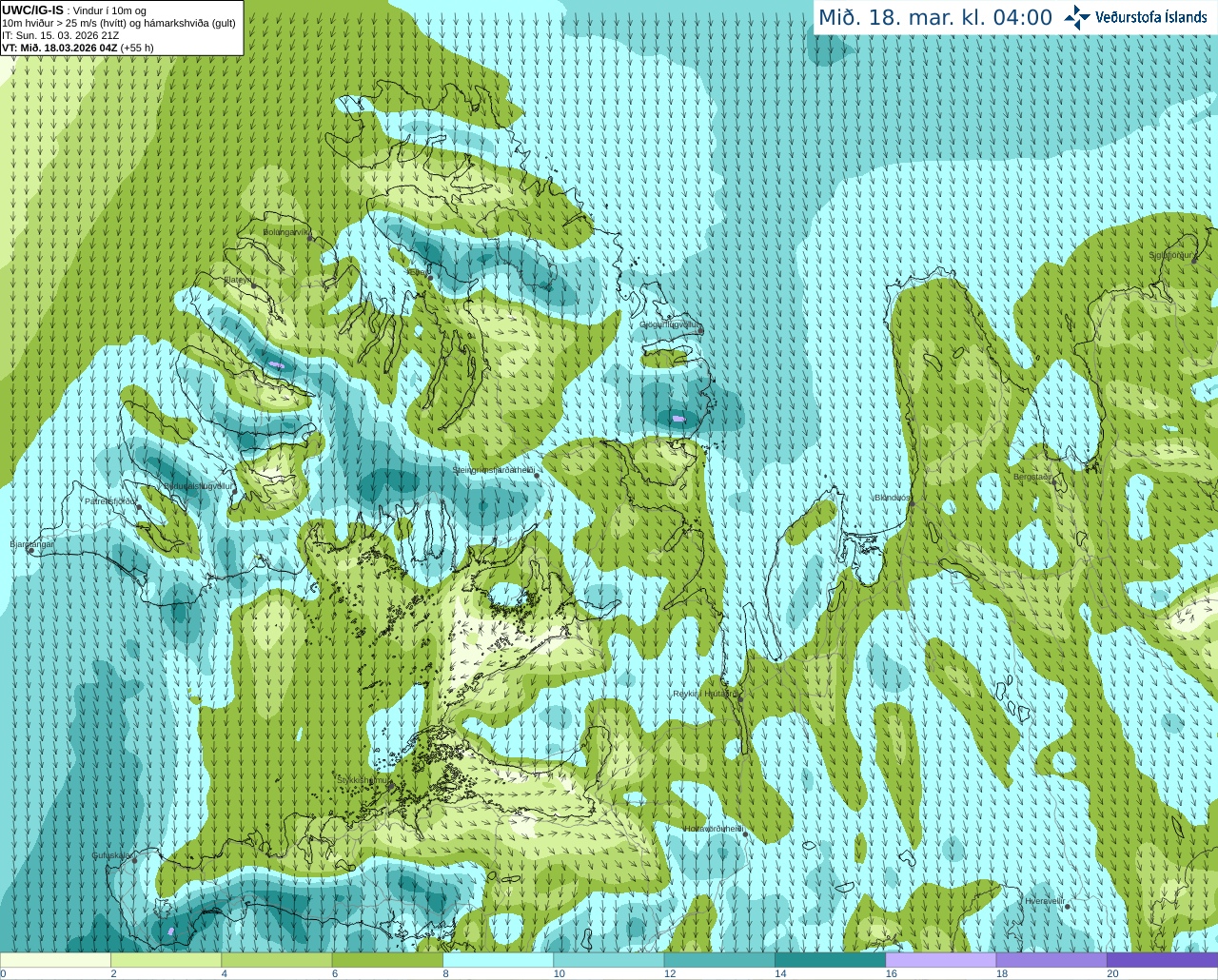The width and height of the screenshot is (1218, 980).
Task: Click the 12–14 m/s darker teal legend swatch
Action: (719, 960)
